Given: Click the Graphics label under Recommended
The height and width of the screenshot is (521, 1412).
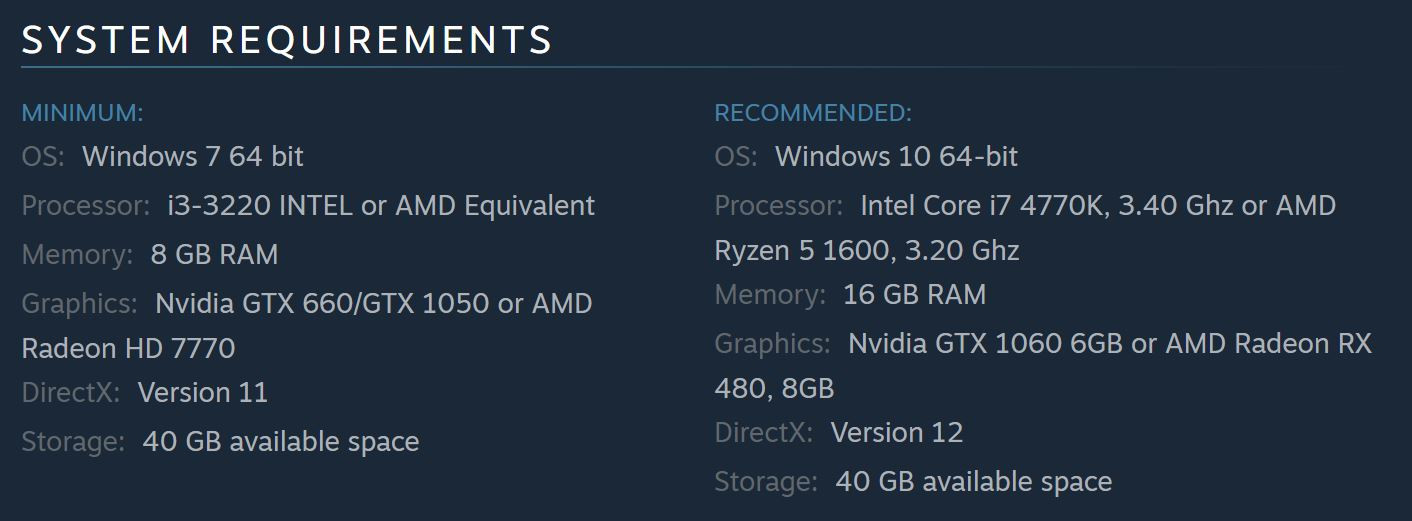Looking at the screenshot, I should [772, 344].
